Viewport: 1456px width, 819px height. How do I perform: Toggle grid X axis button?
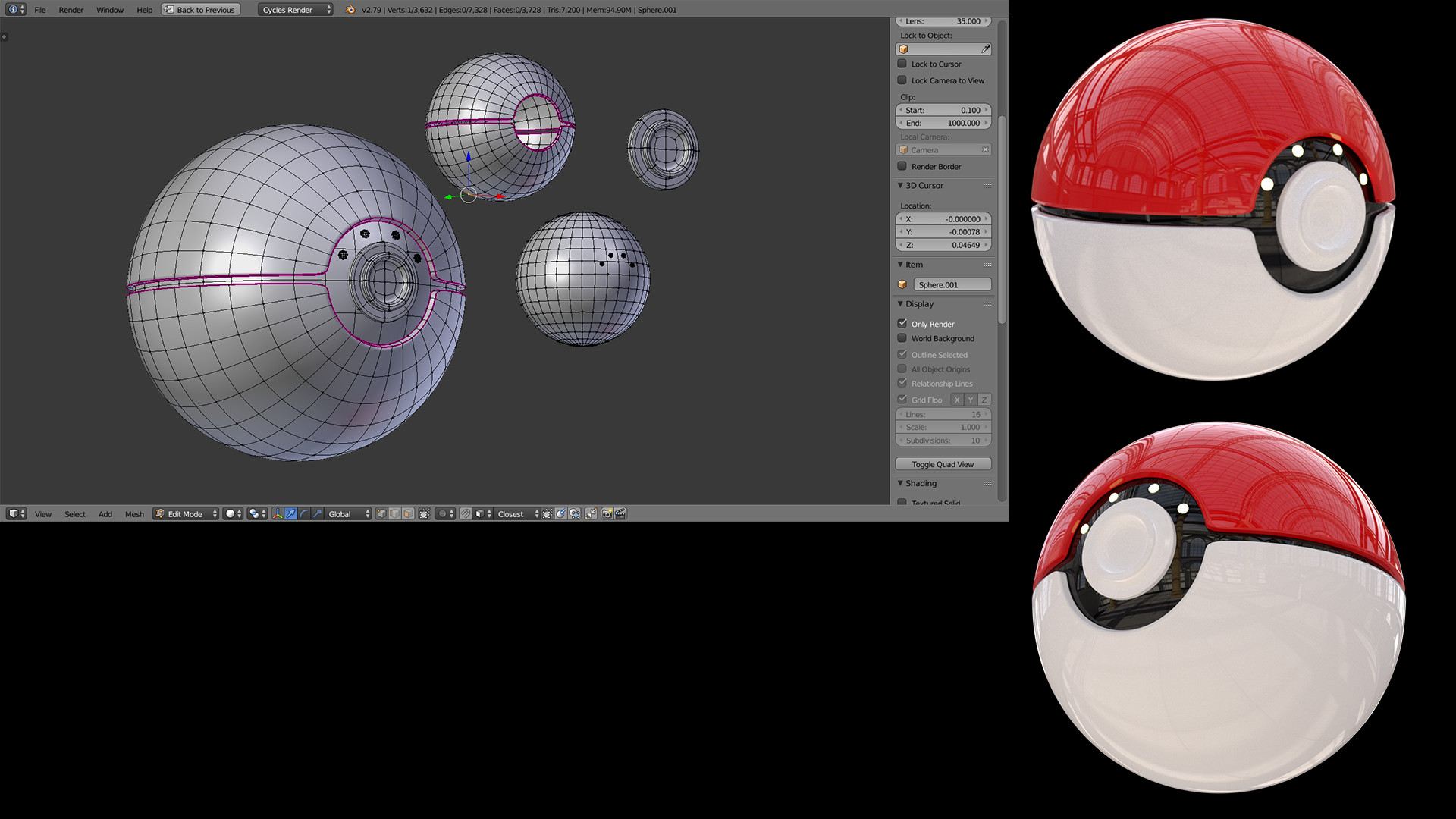tap(957, 400)
